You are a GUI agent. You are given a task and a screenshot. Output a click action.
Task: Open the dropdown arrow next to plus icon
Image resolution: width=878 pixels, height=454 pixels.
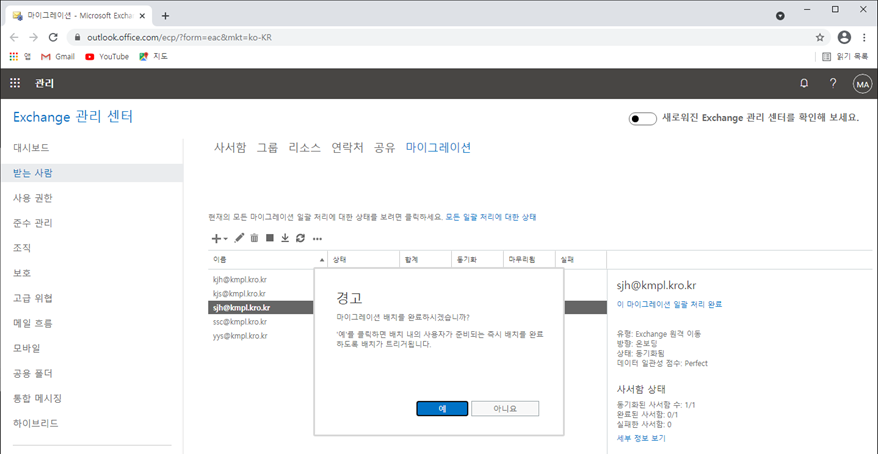coord(225,239)
